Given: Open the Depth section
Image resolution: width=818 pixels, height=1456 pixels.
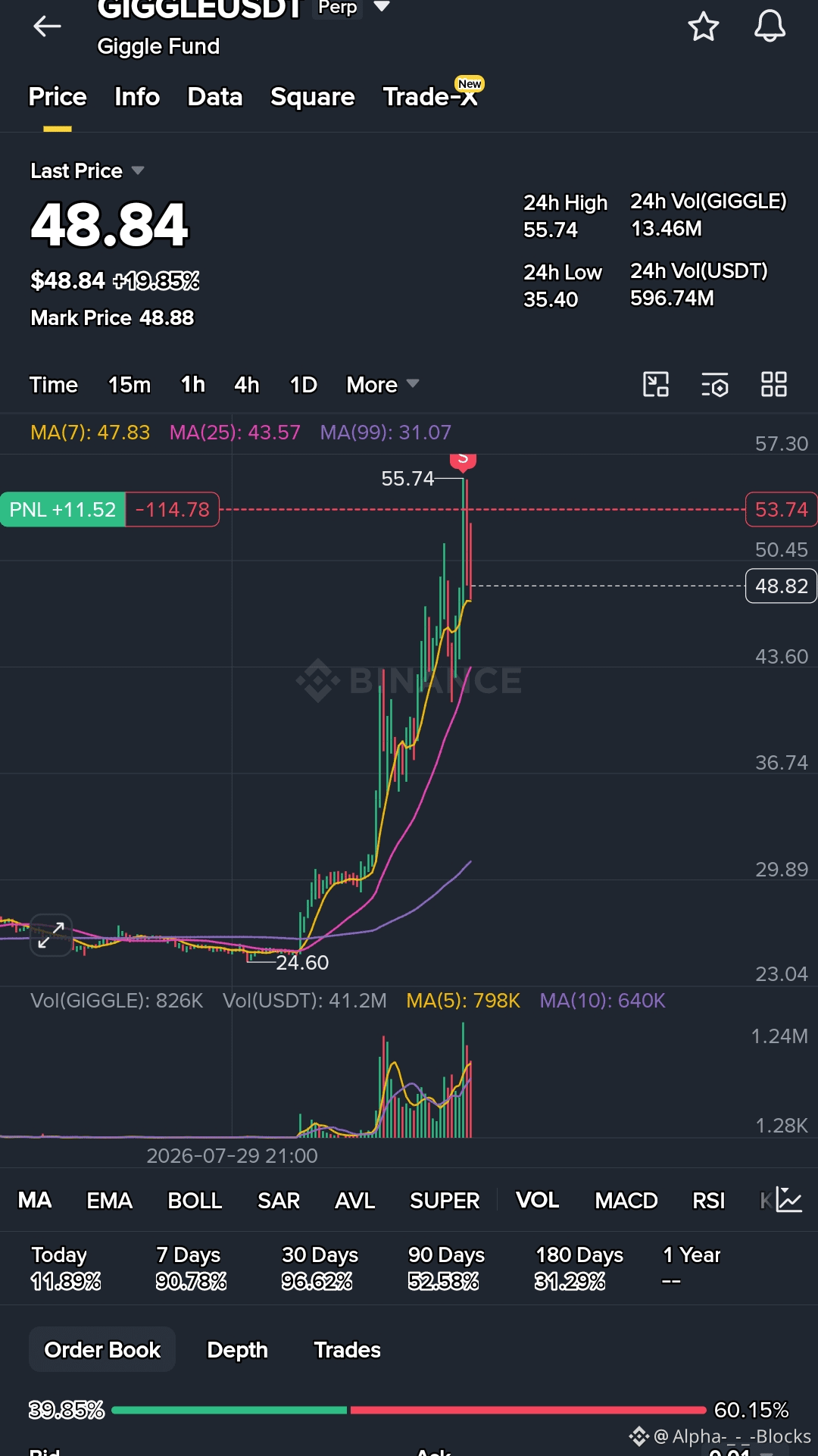Looking at the screenshot, I should click(x=237, y=1349).
